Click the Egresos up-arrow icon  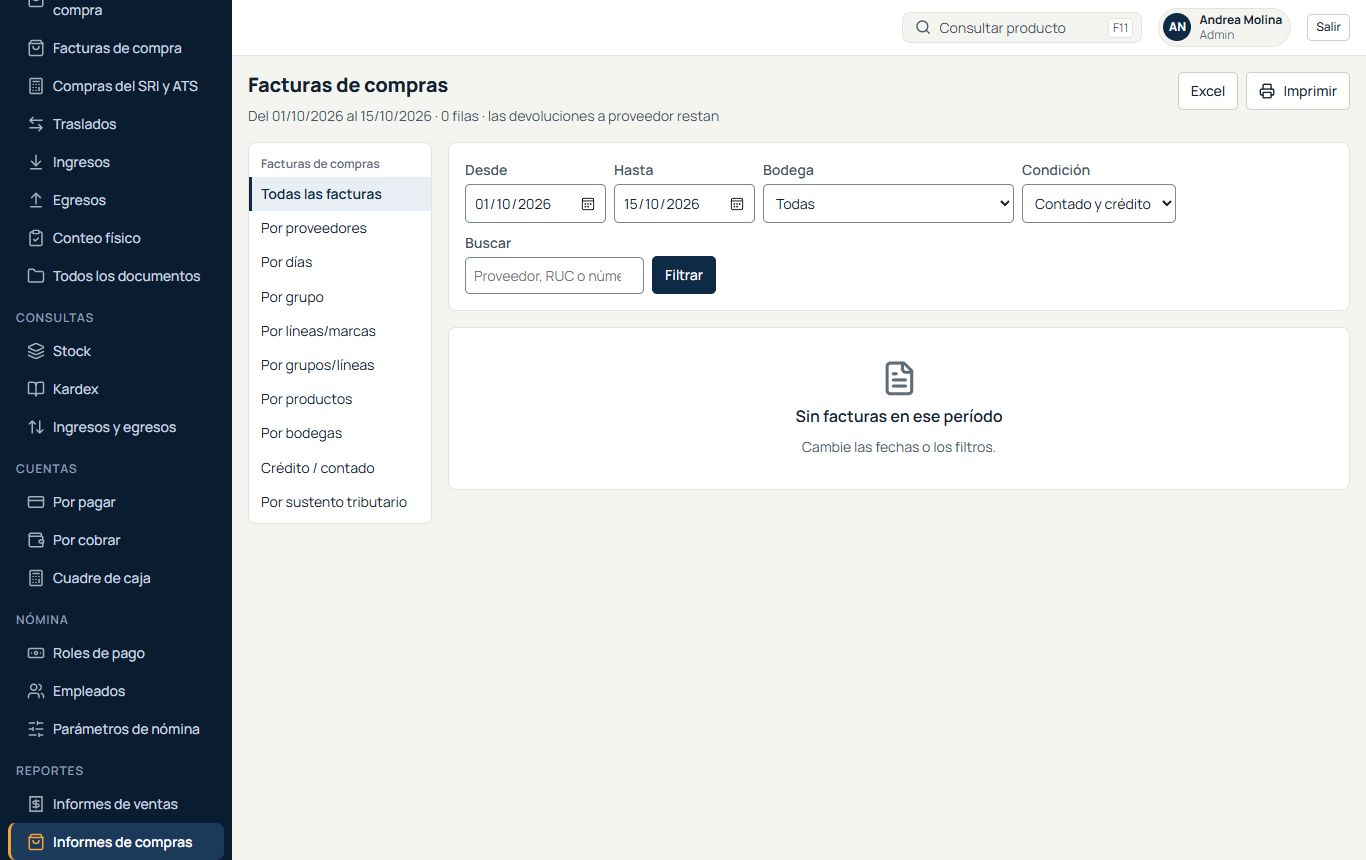point(36,200)
